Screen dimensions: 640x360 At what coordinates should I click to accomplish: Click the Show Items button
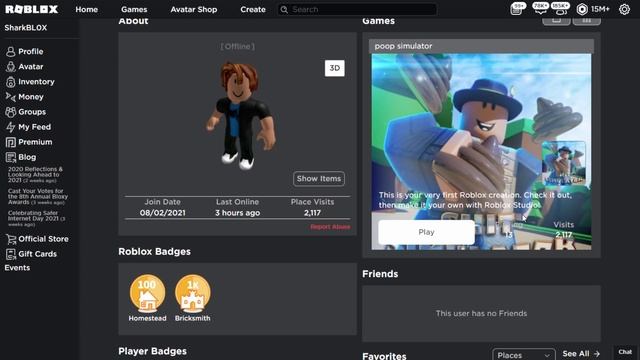coord(319,179)
